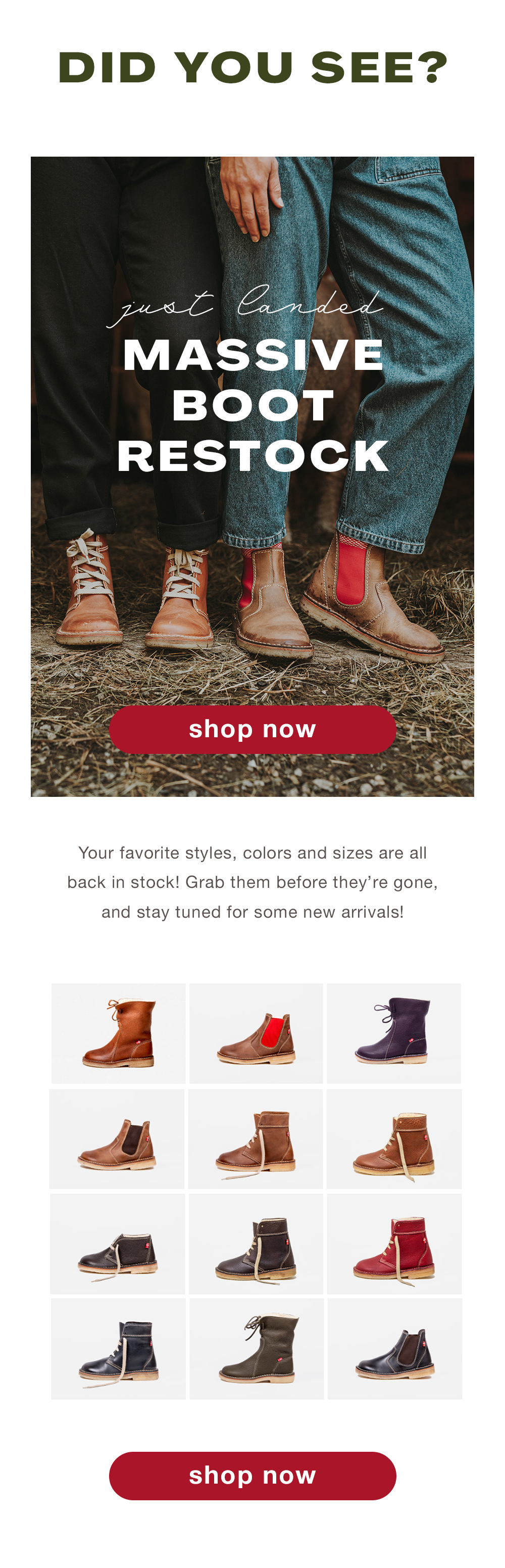Click the shop now button on hero image
This screenshot has width=505, height=1568.
252,729
